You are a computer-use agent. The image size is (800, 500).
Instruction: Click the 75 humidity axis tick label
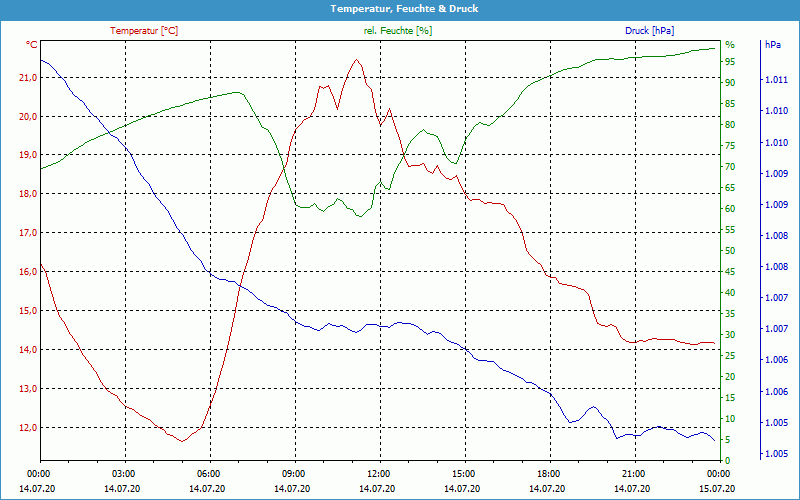[730, 145]
